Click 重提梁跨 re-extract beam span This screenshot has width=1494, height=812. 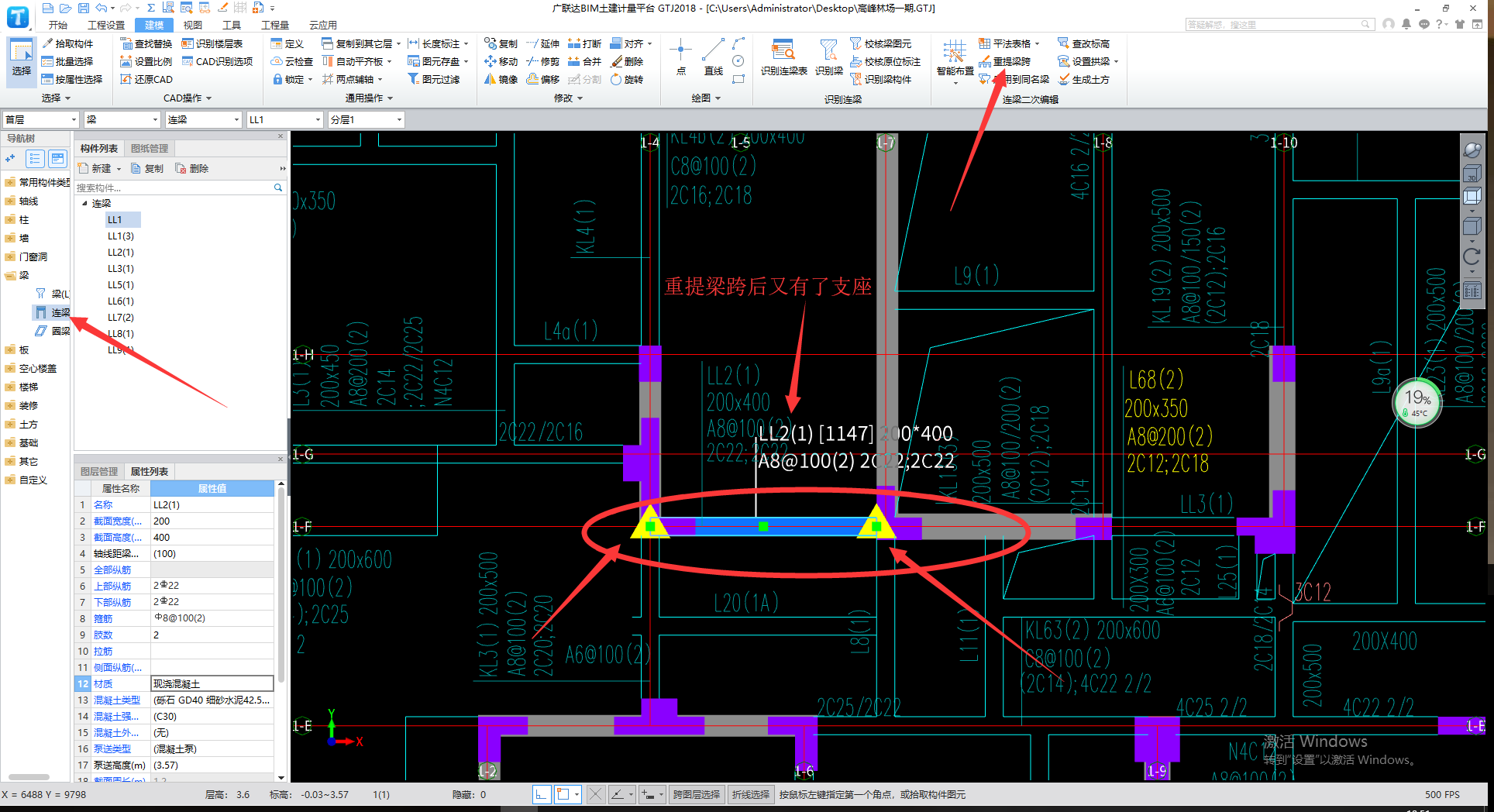point(1004,61)
